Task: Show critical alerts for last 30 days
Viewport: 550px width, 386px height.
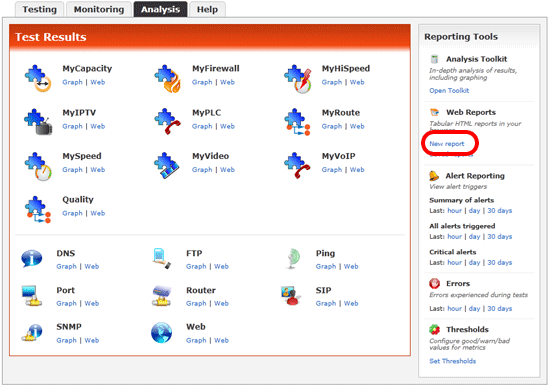Action: pos(499,262)
